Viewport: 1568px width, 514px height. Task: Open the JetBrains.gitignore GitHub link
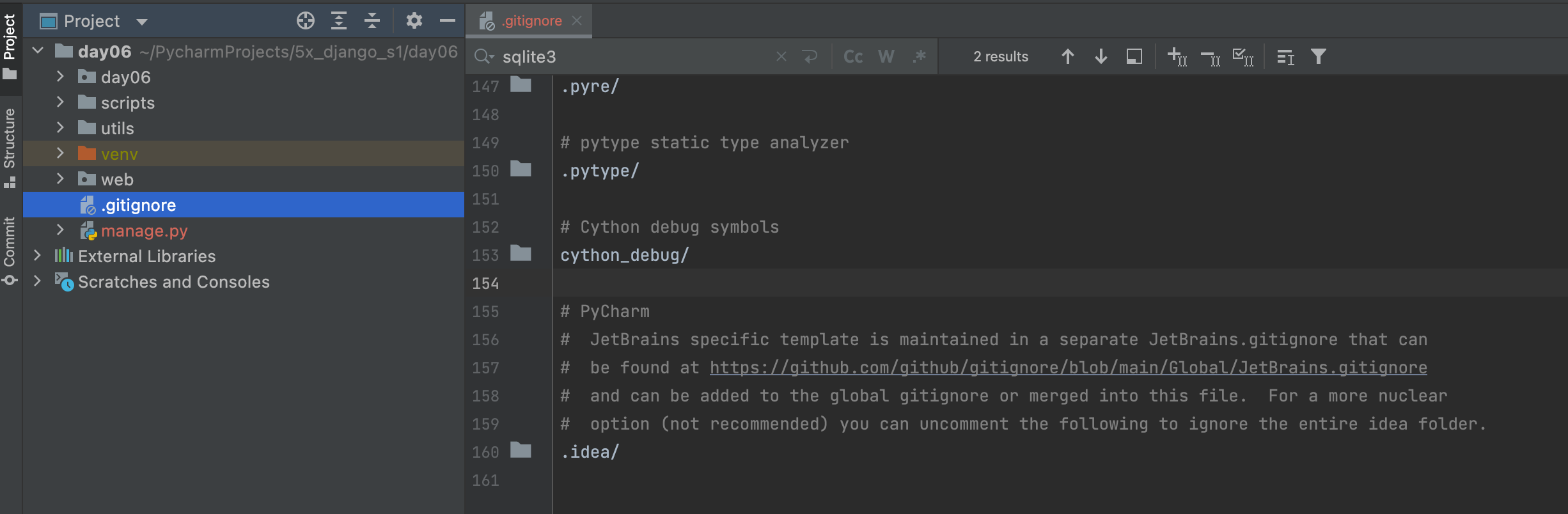[x=1069, y=368]
